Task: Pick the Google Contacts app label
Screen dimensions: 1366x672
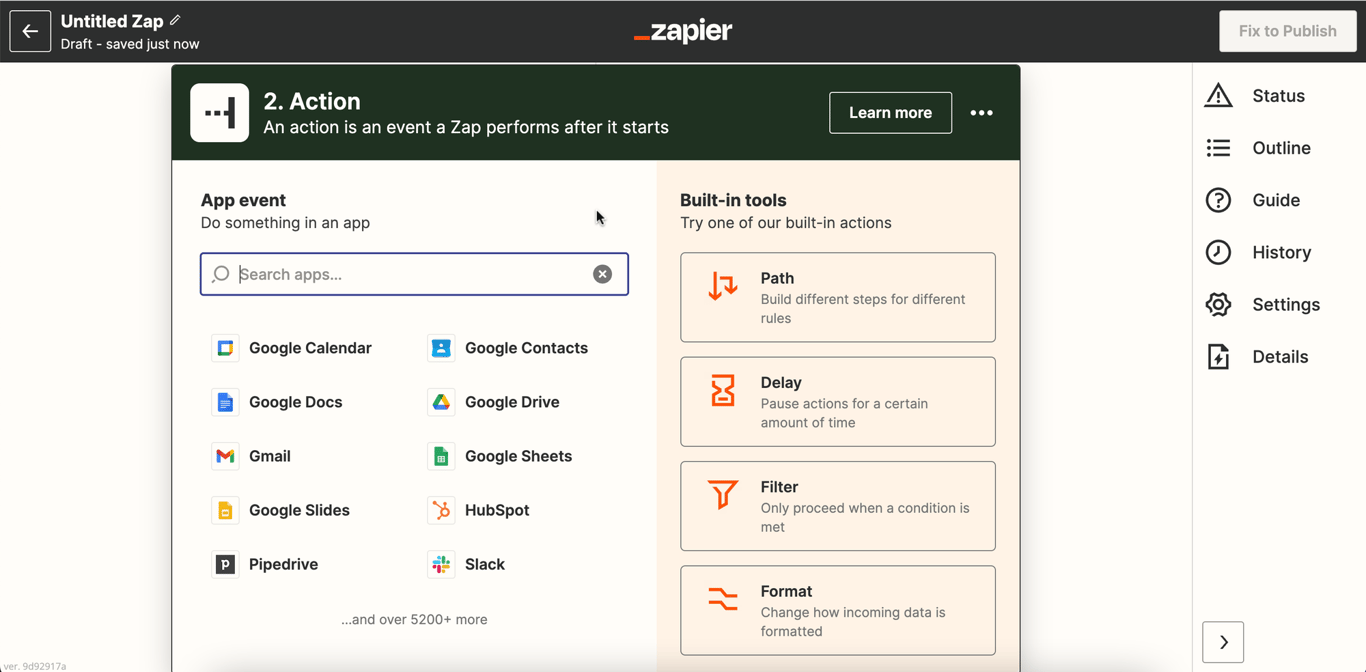Action: coord(526,348)
